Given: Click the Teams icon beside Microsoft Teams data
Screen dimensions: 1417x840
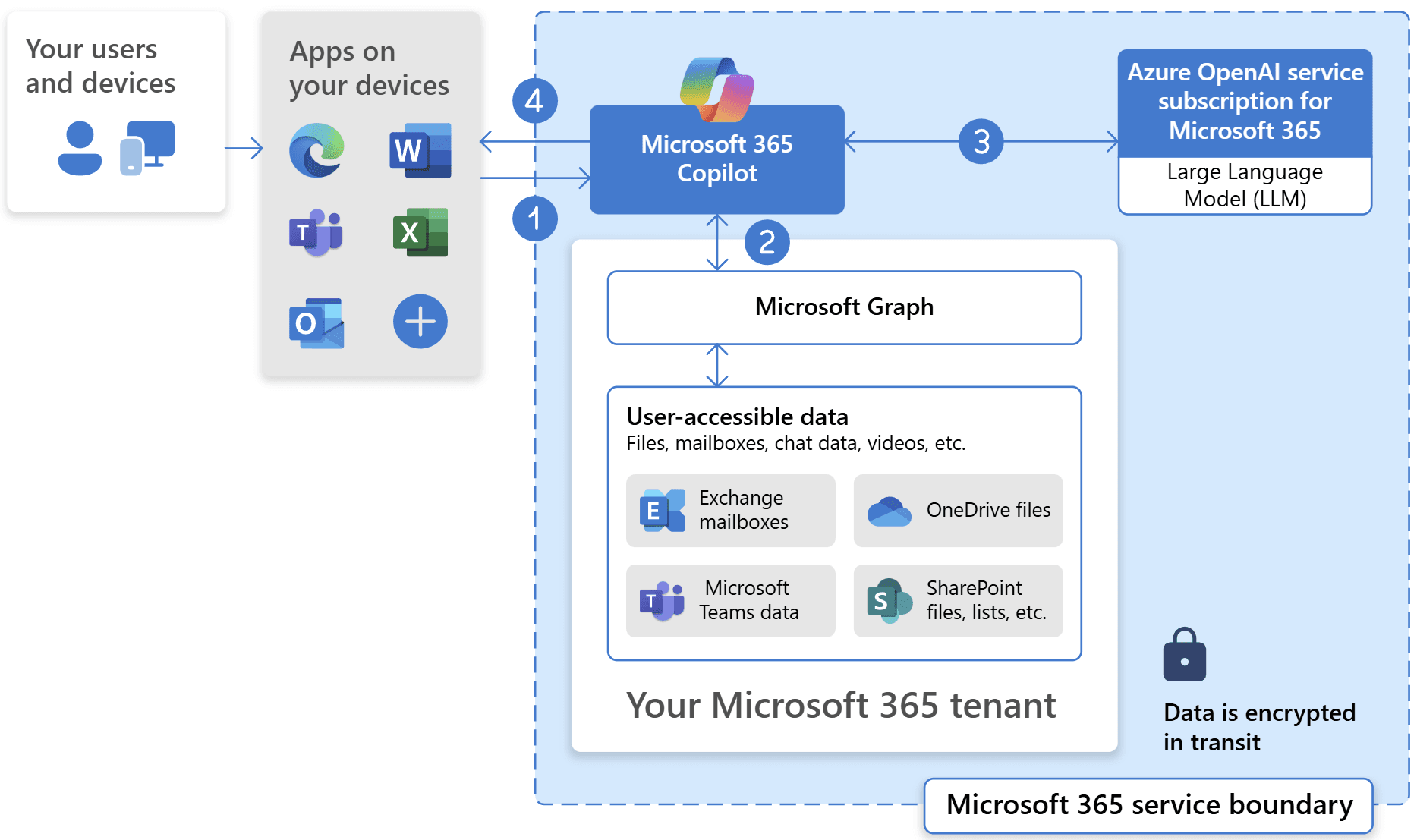Looking at the screenshot, I should tap(663, 602).
